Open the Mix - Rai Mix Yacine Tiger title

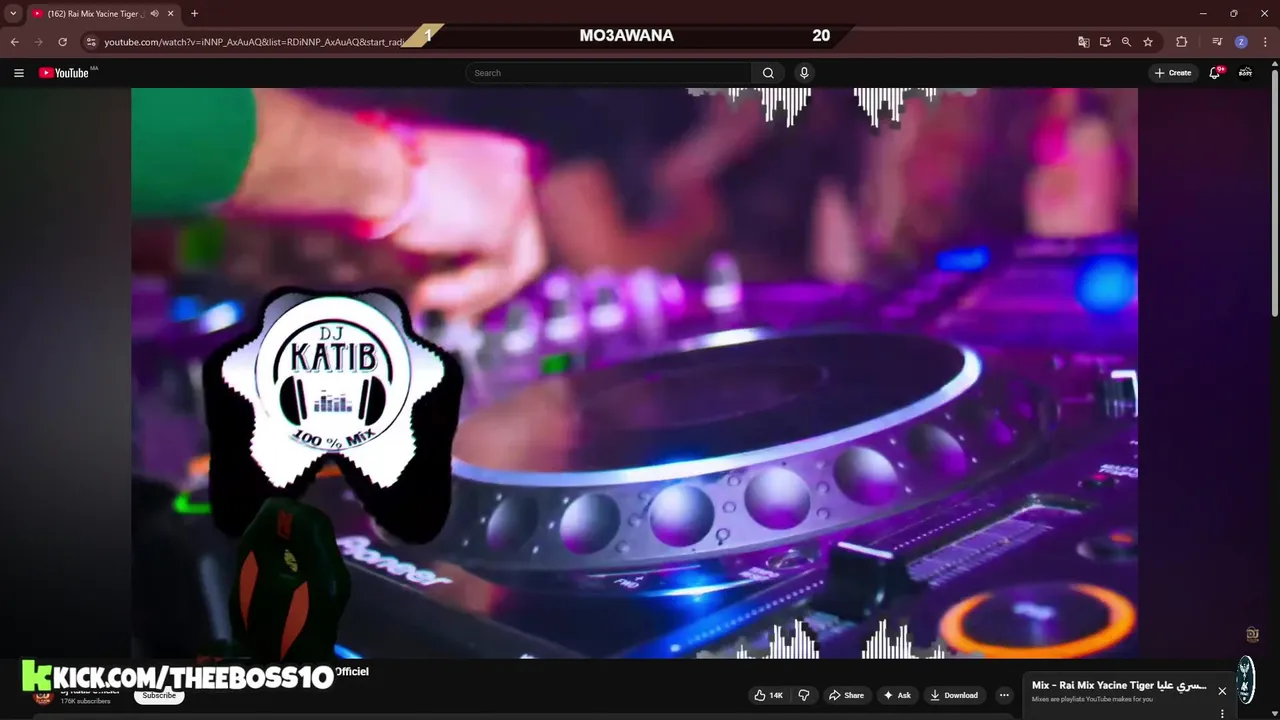[x=1119, y=686]
